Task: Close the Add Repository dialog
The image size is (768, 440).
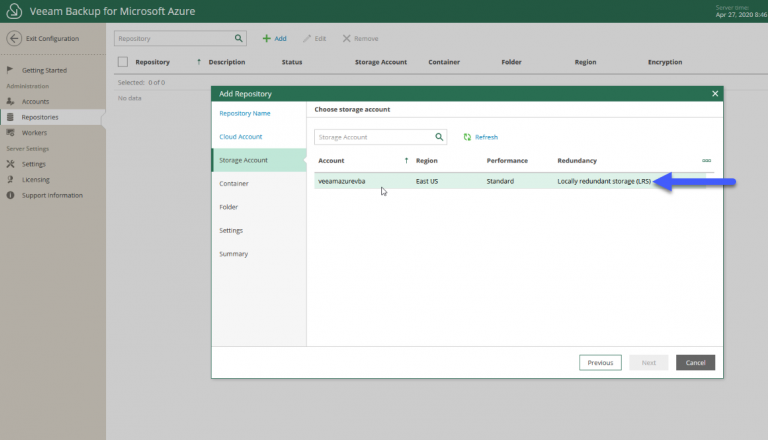Action: pos(715,94)
